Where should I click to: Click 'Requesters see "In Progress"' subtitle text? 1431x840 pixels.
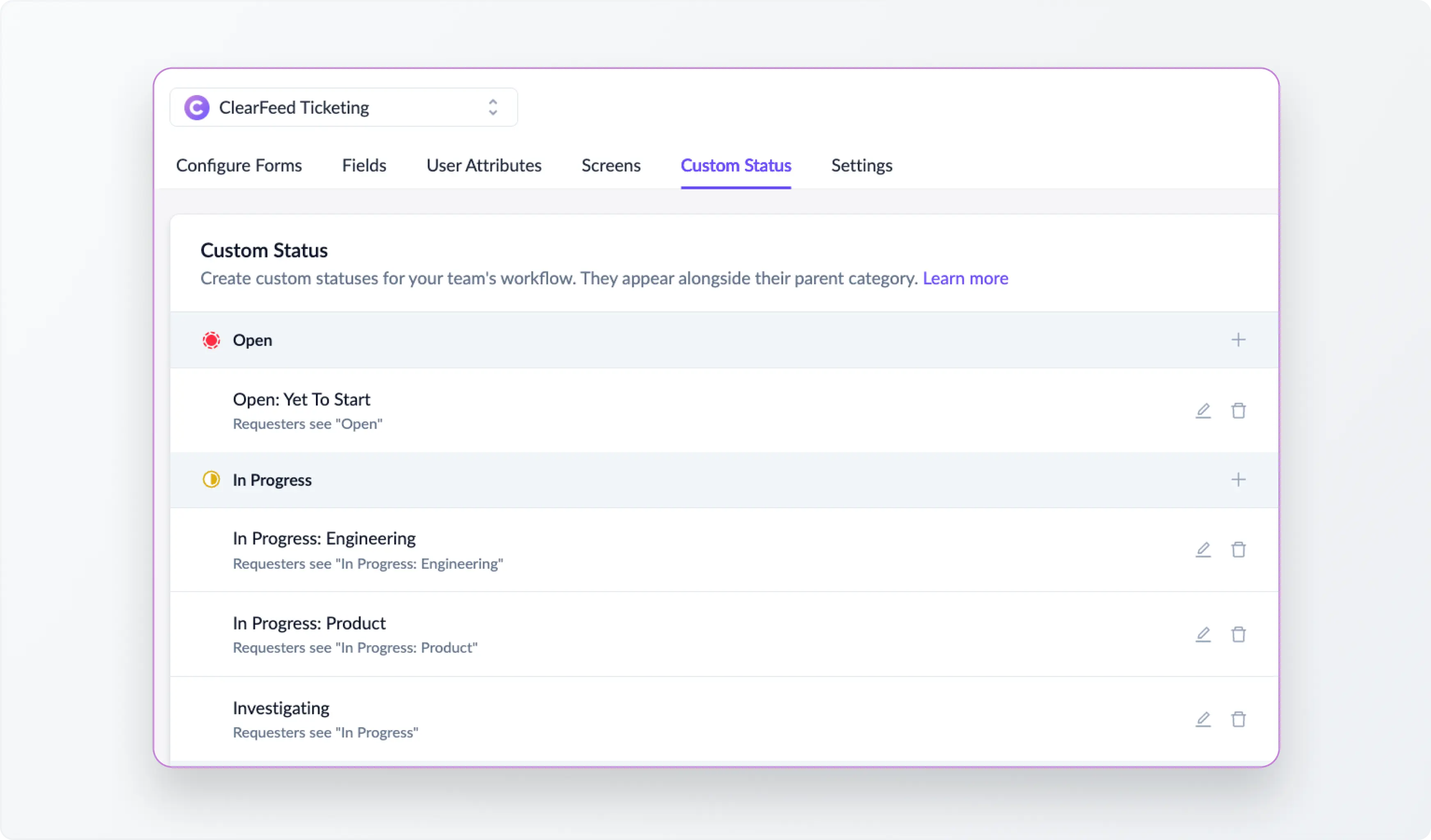(x=325, y=732)
